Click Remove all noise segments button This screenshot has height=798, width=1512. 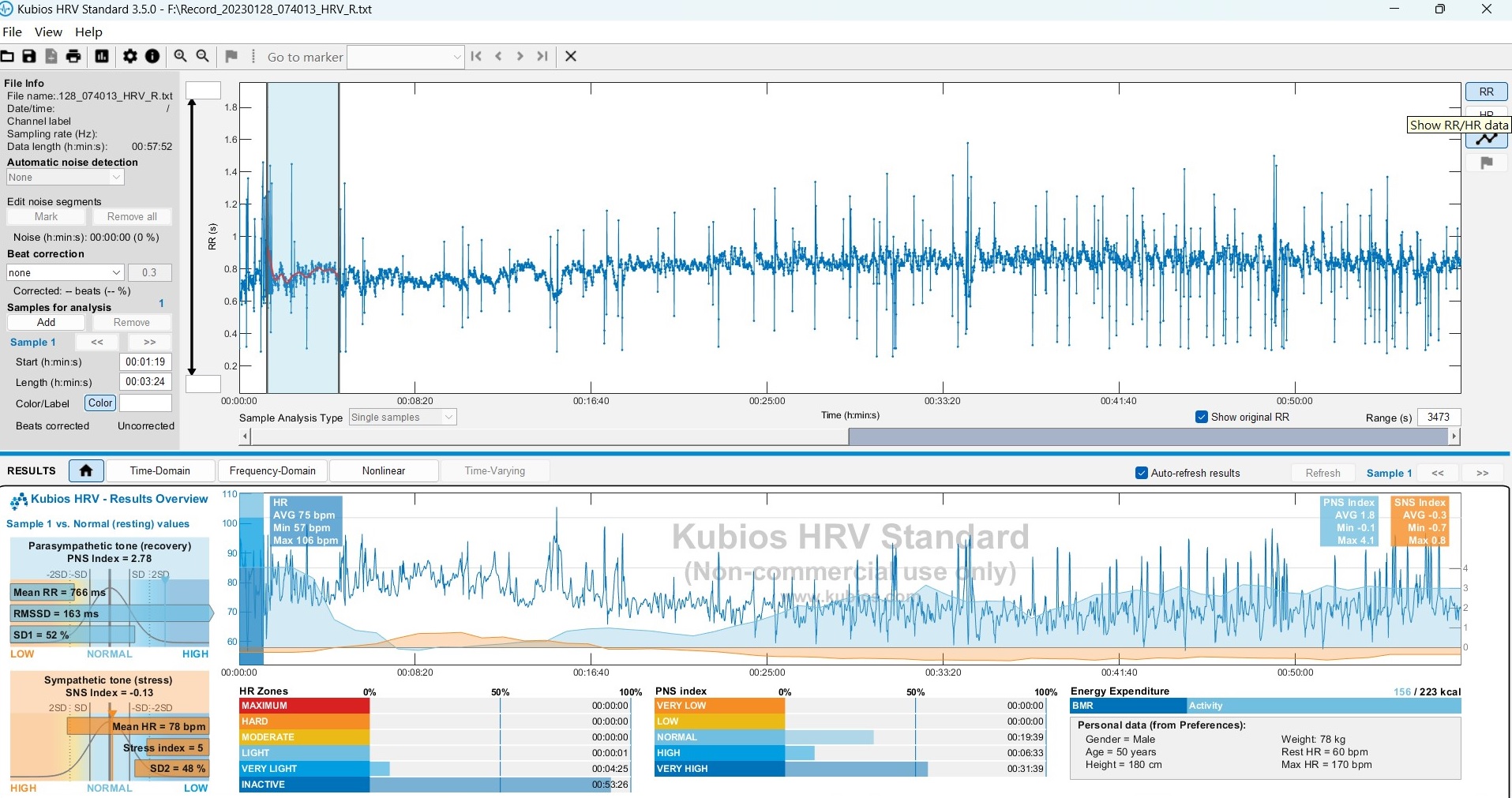coord(132,216)
